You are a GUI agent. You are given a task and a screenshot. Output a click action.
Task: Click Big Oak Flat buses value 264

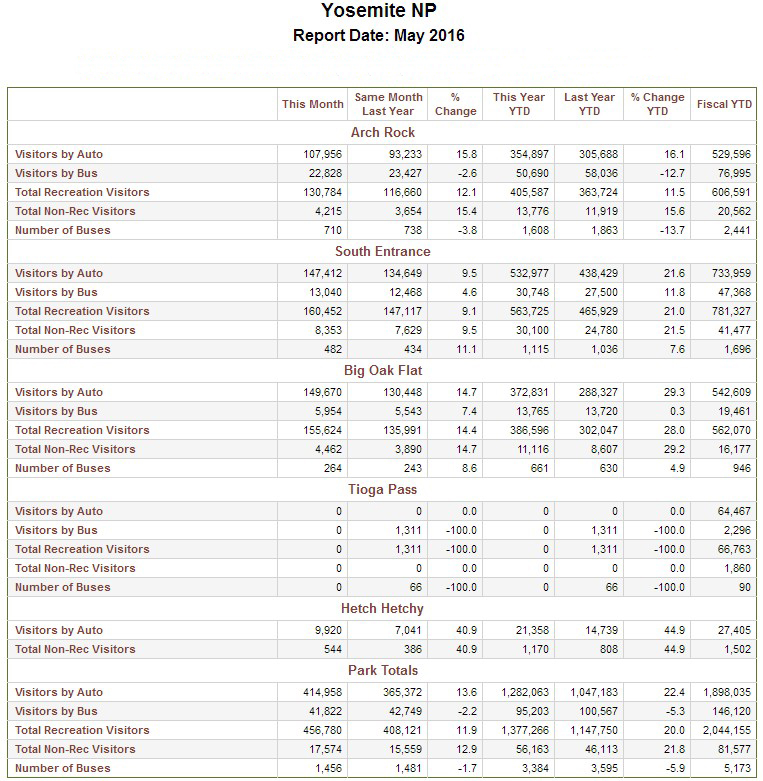point(333,468)
